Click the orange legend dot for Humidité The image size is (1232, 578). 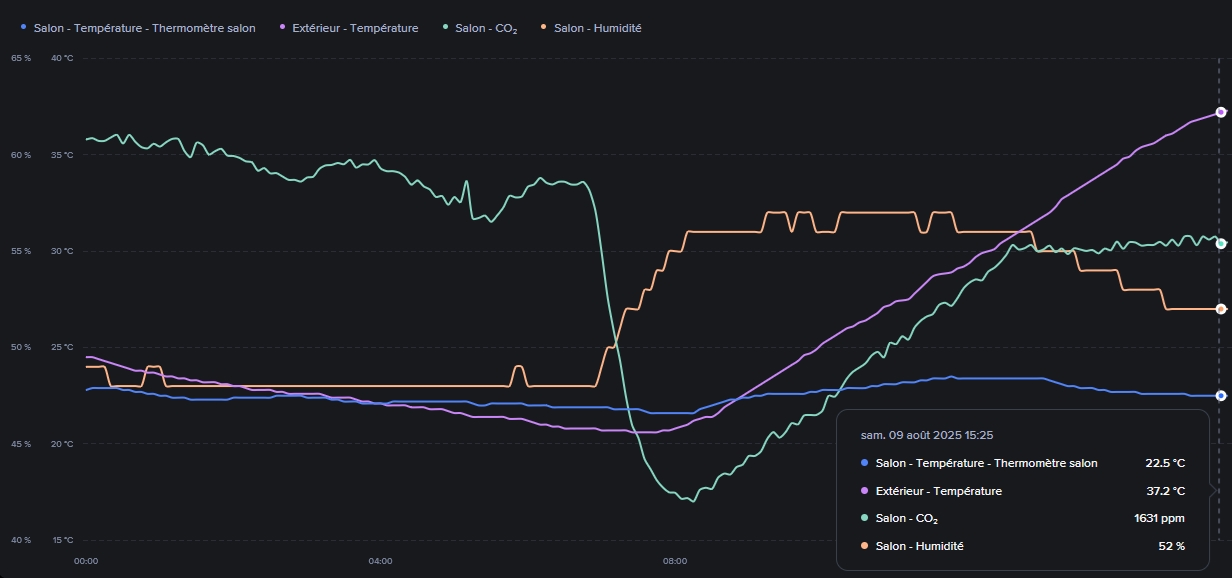pos(544,28)
